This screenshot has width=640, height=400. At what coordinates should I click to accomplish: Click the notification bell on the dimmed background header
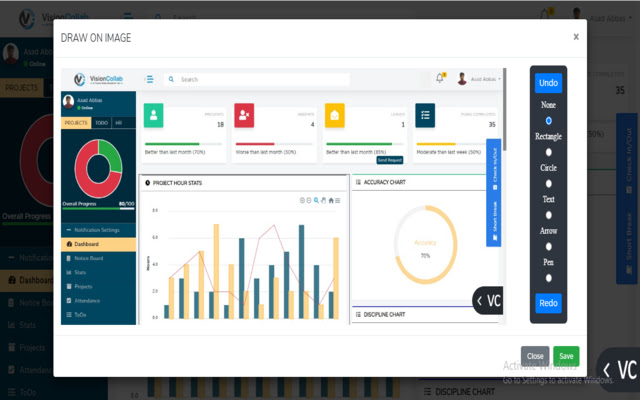coord(546,15)
